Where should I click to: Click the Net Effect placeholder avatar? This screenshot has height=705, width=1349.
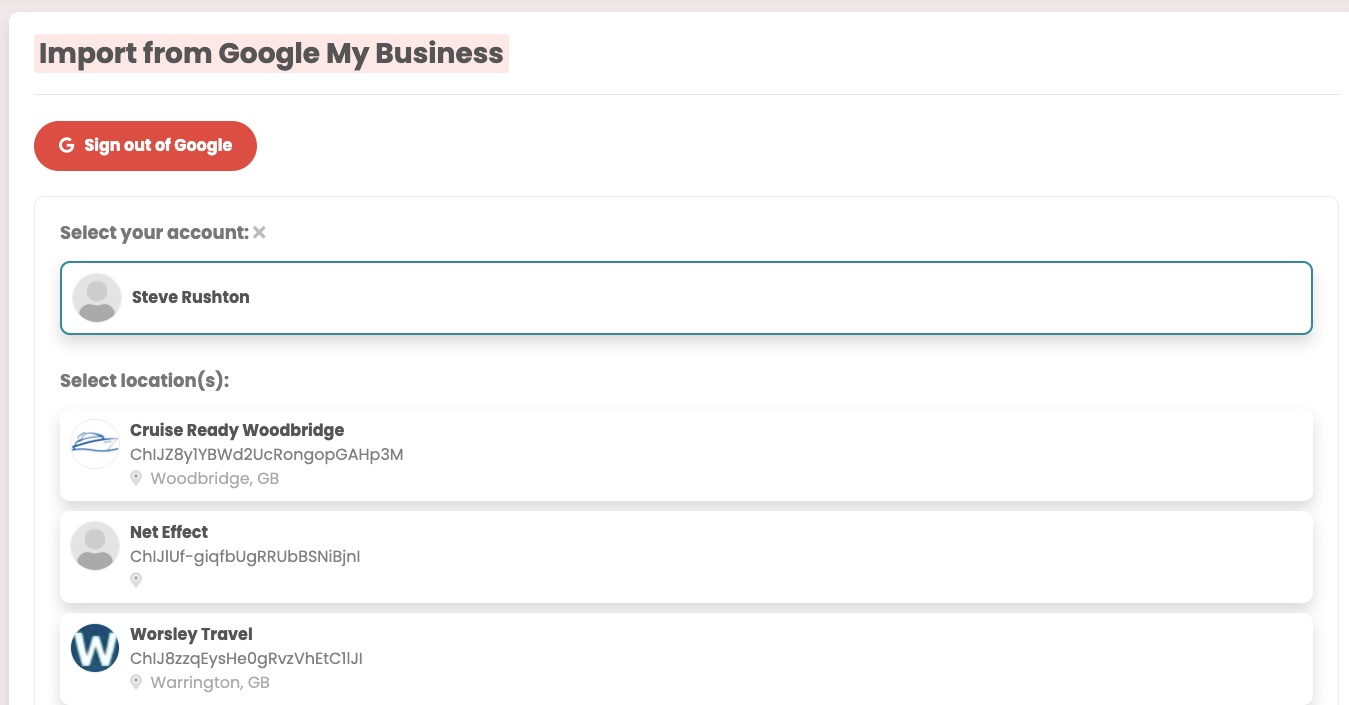click(x=95, y=546)
